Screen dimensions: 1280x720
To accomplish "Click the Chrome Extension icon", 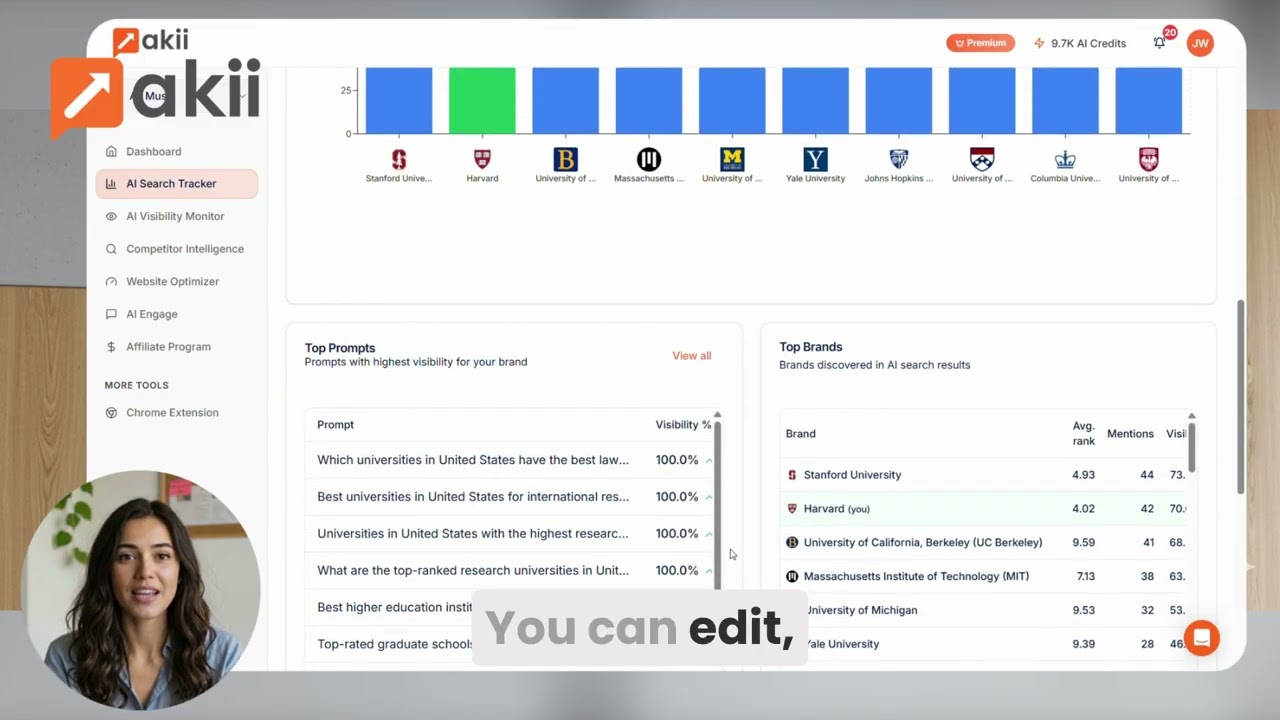I will pos(111,413).
